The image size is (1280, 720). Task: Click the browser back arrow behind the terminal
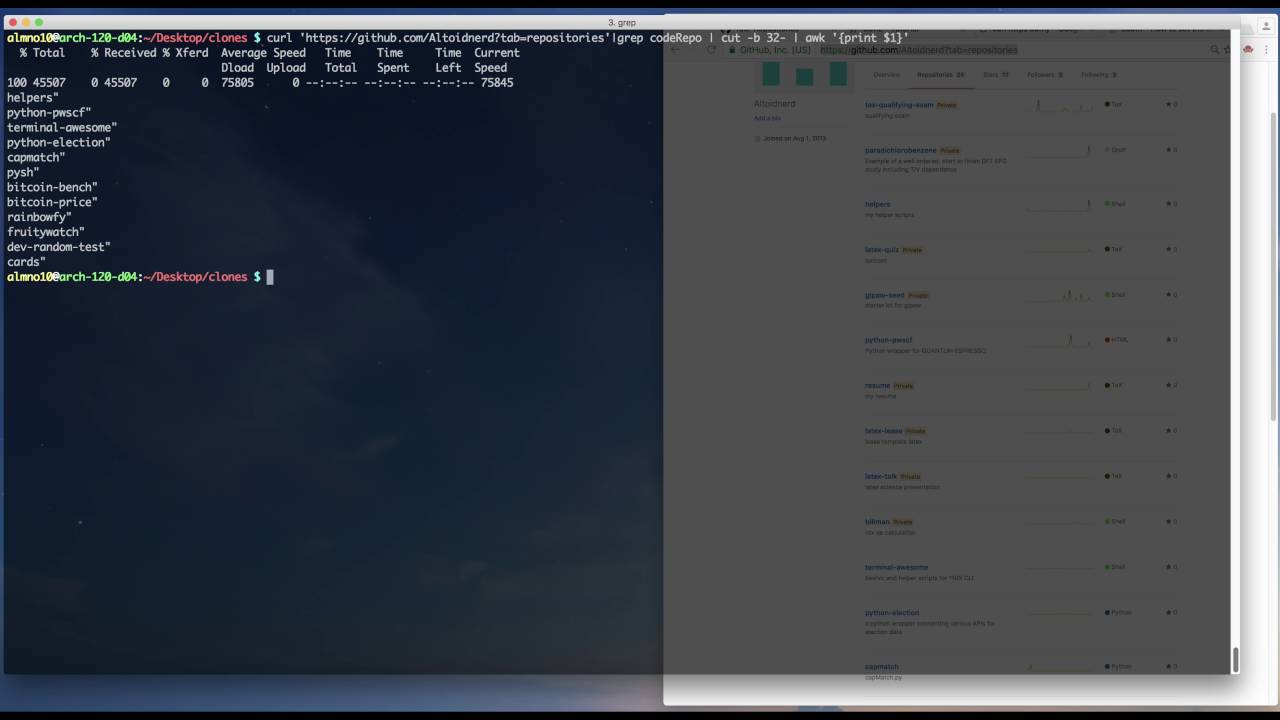tap(675, 49)
